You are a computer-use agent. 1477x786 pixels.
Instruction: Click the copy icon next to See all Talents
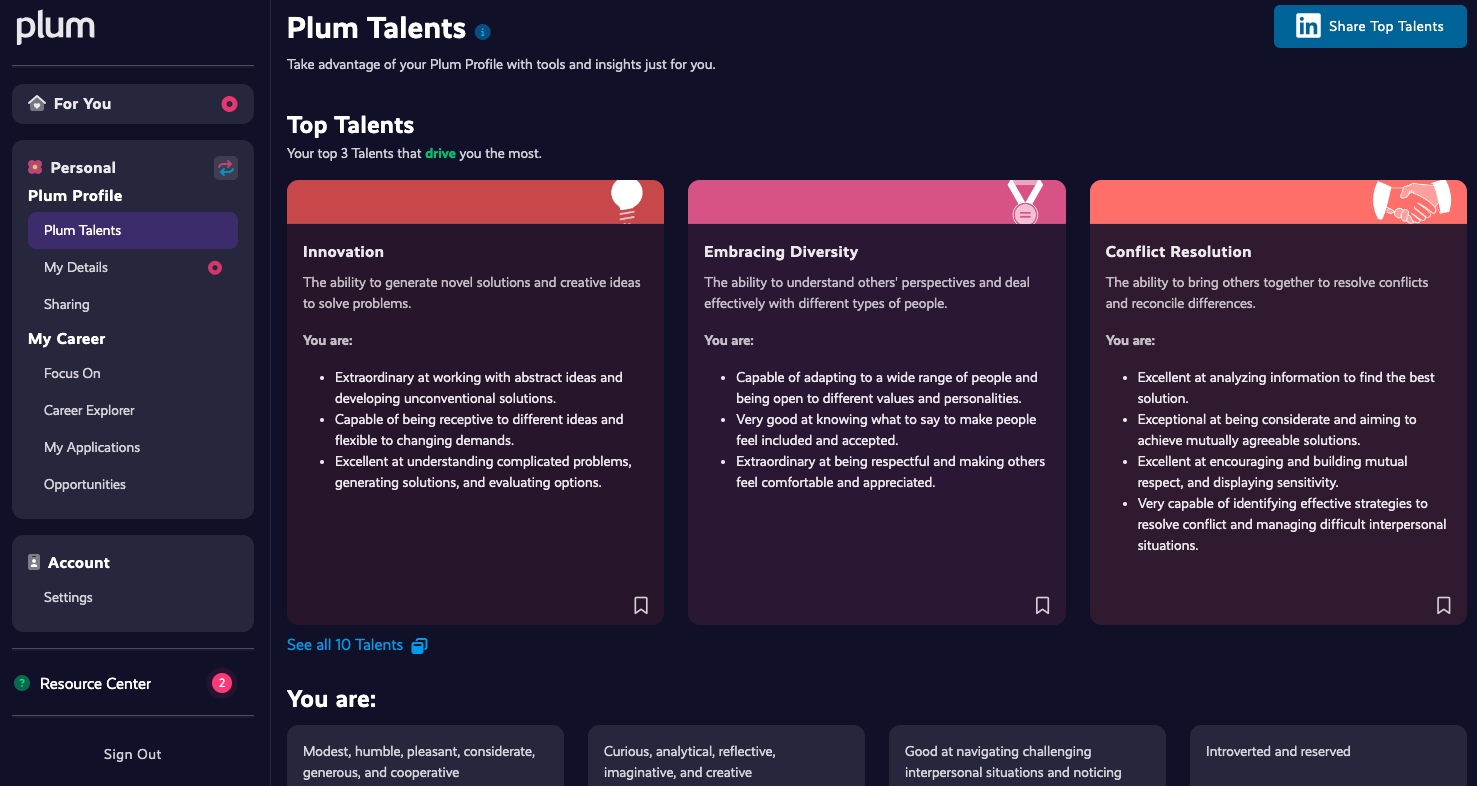(x=420, y=645)
